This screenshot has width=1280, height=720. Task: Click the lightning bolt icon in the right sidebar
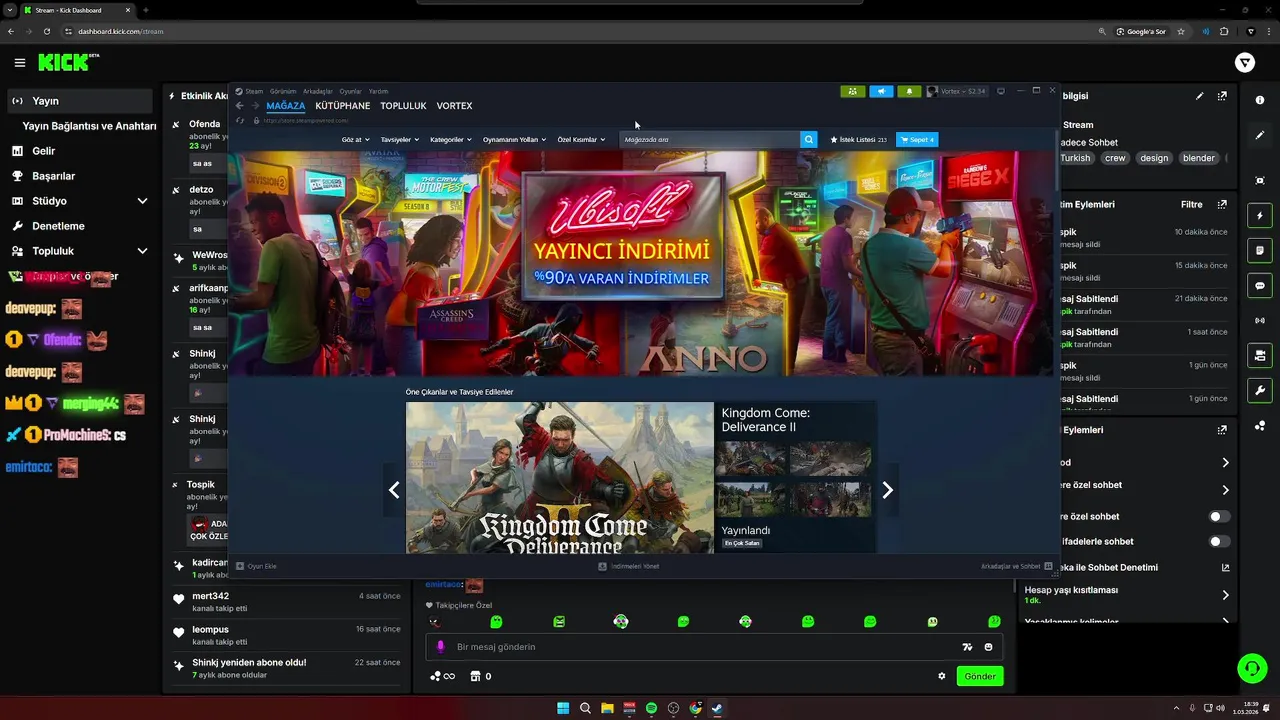(x=1260, y=215)
